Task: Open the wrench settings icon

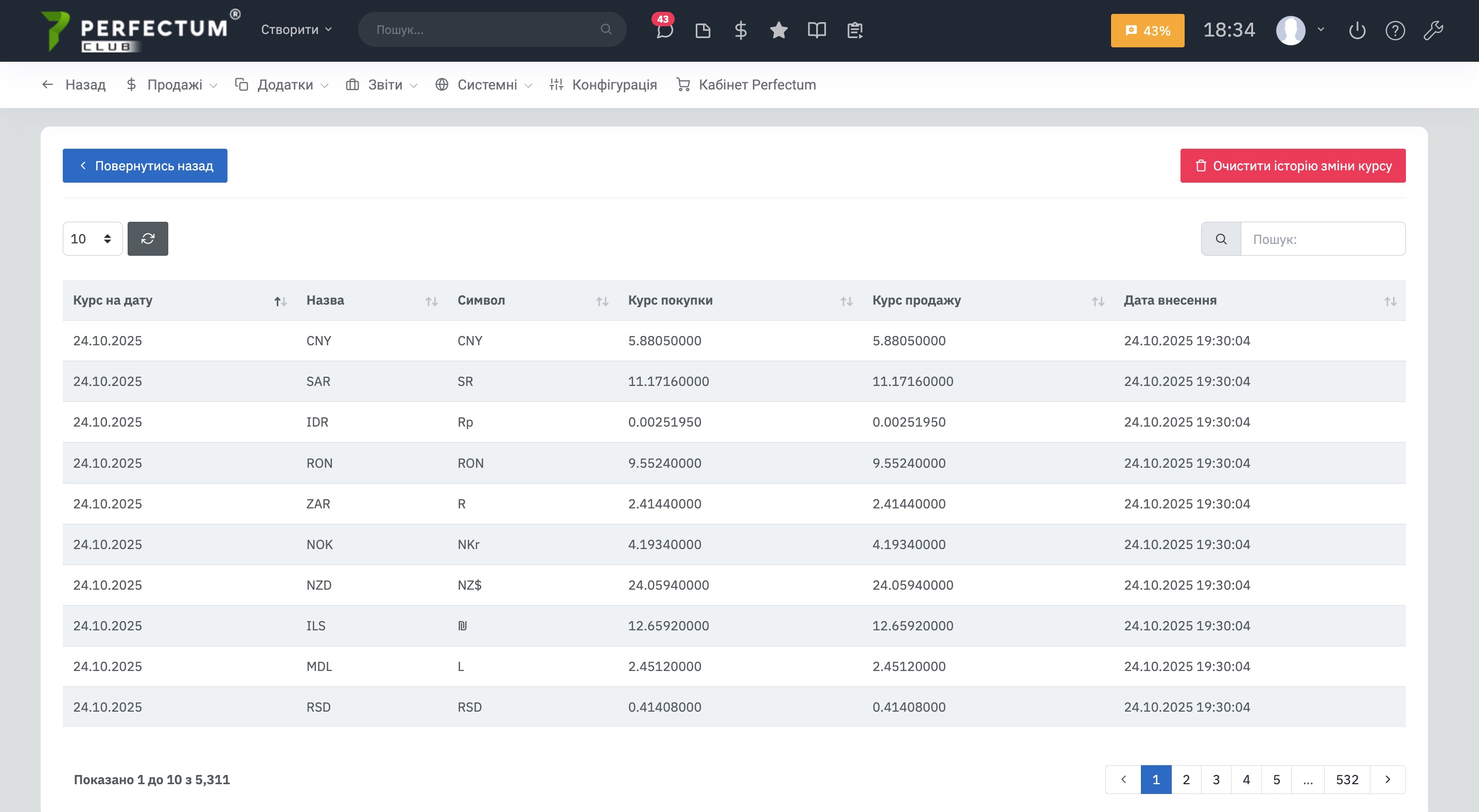Action: (1434, 30)
